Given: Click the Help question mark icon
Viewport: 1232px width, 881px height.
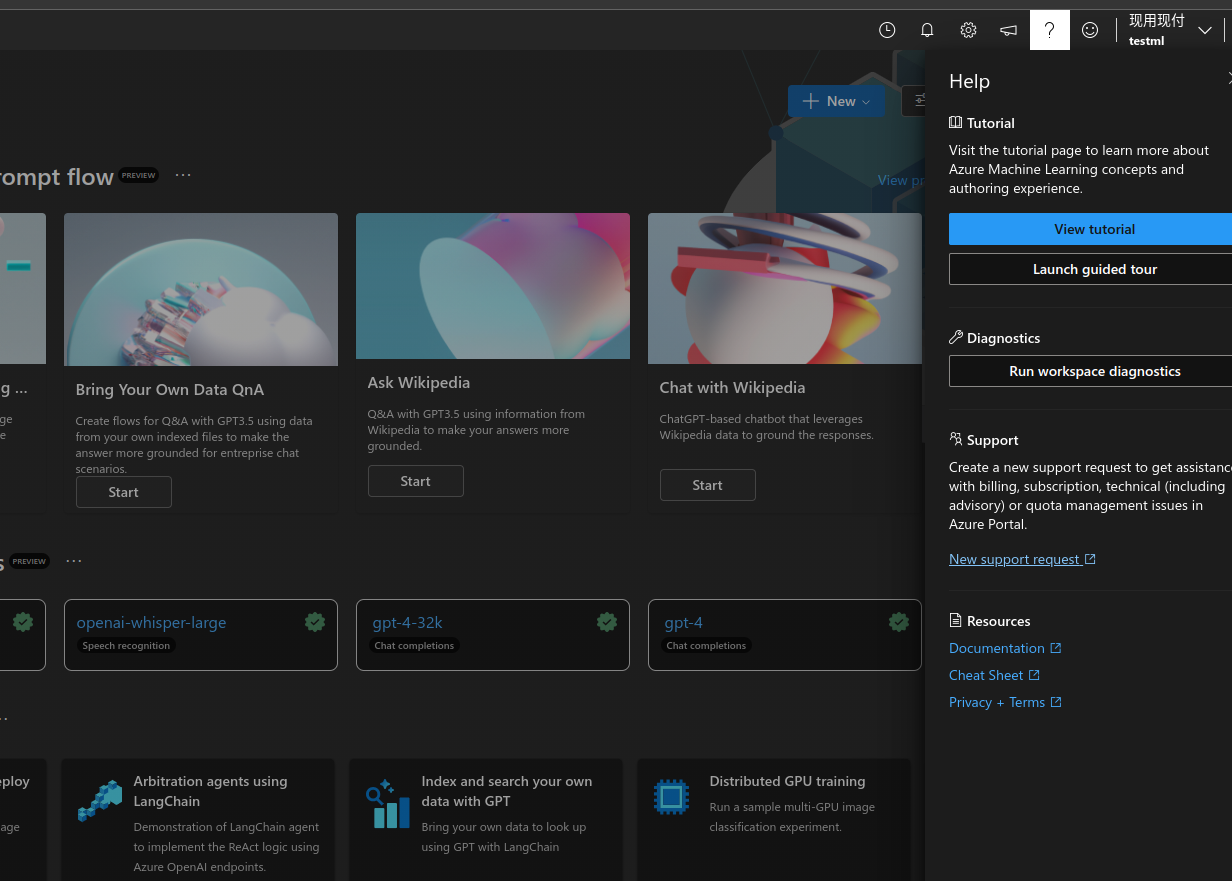Looking at the screenshot, I should [x=1049, y=30].
